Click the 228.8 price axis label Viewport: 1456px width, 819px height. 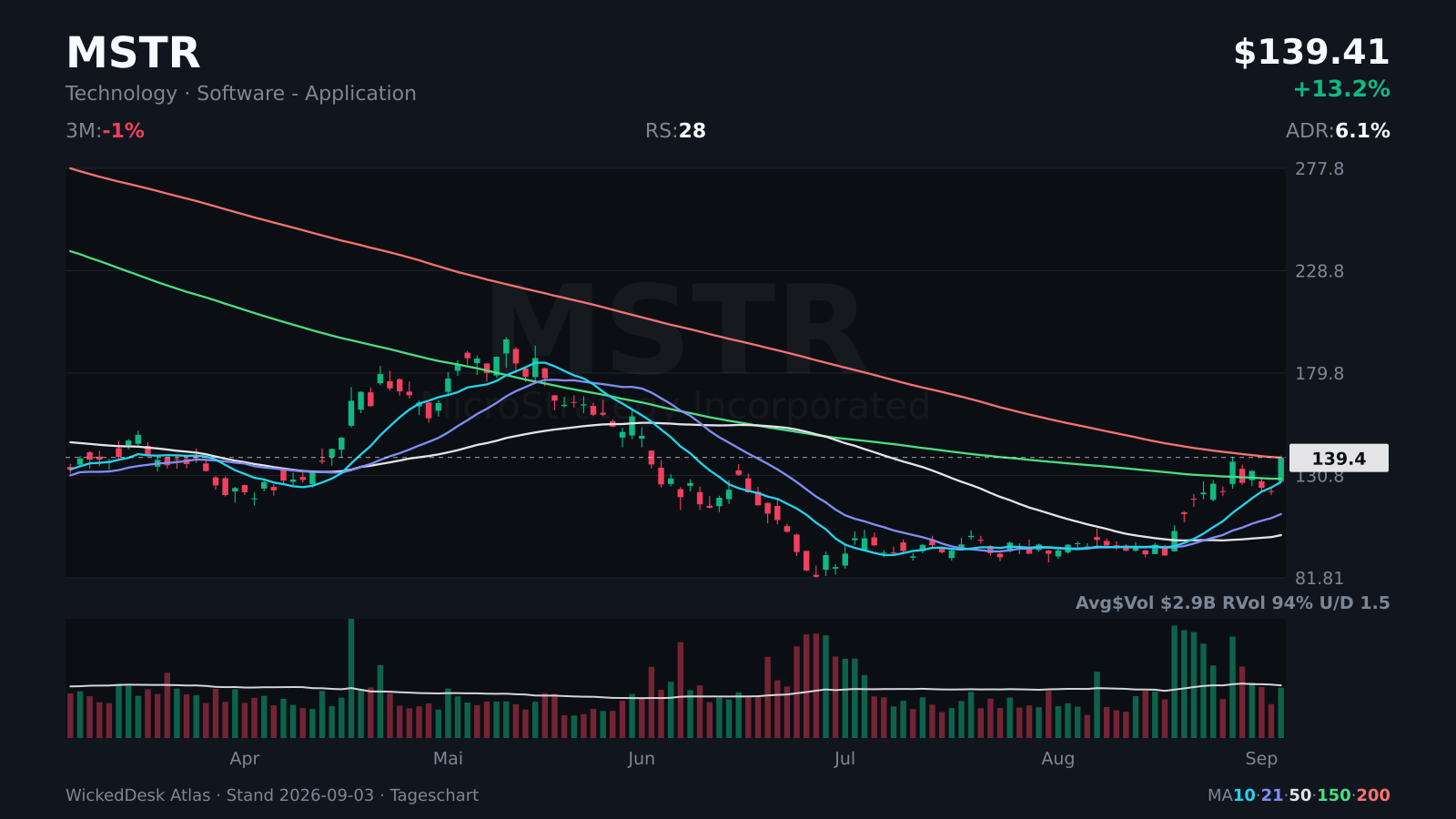[x=1319, y=271]
